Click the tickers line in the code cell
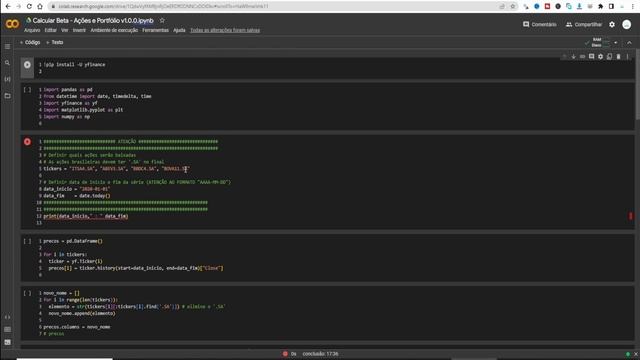Image resolution: width=640 pixels, height=360 pixels. (116, 169)
